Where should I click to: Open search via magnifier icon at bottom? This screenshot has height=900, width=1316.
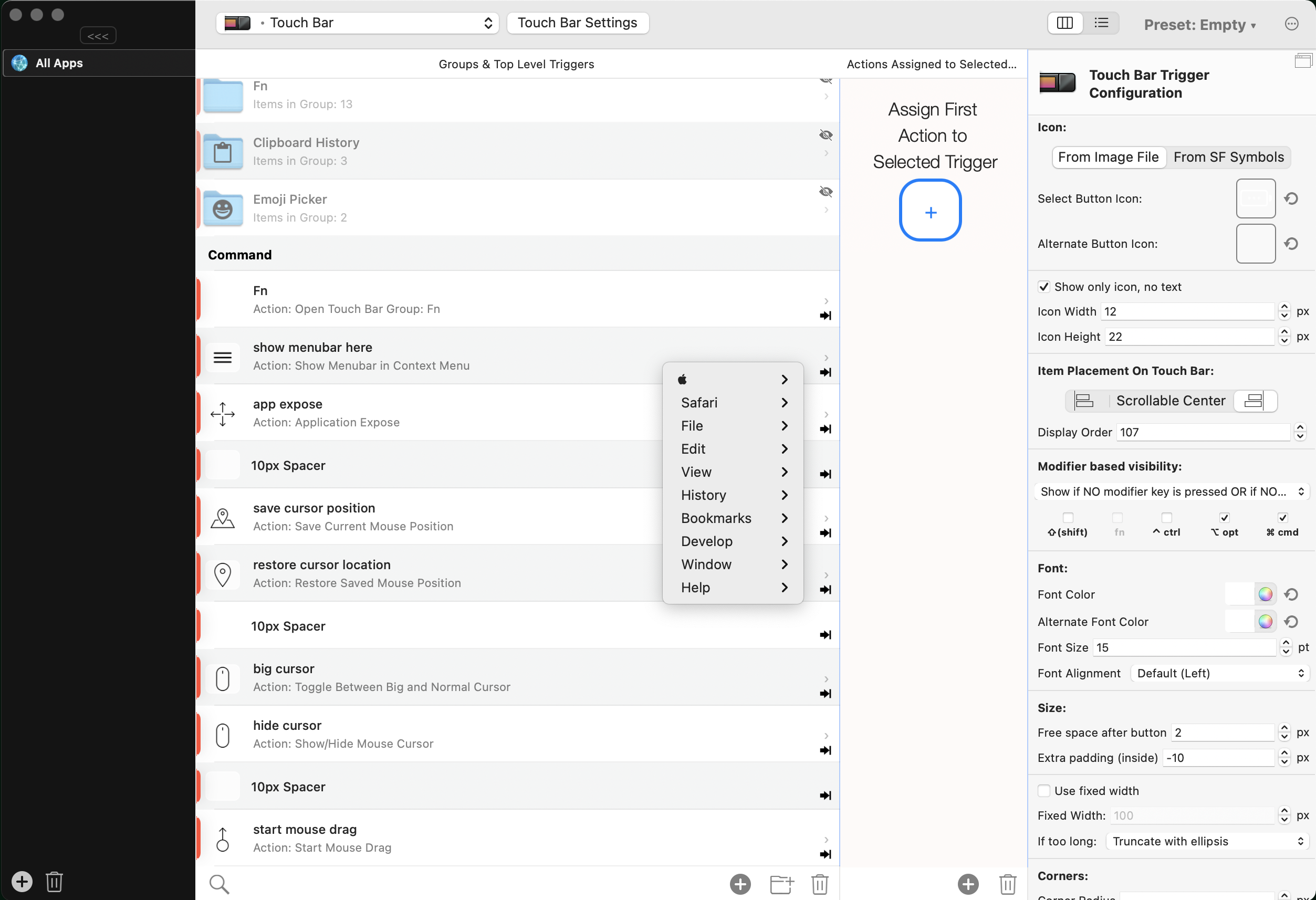pos(220,884)
